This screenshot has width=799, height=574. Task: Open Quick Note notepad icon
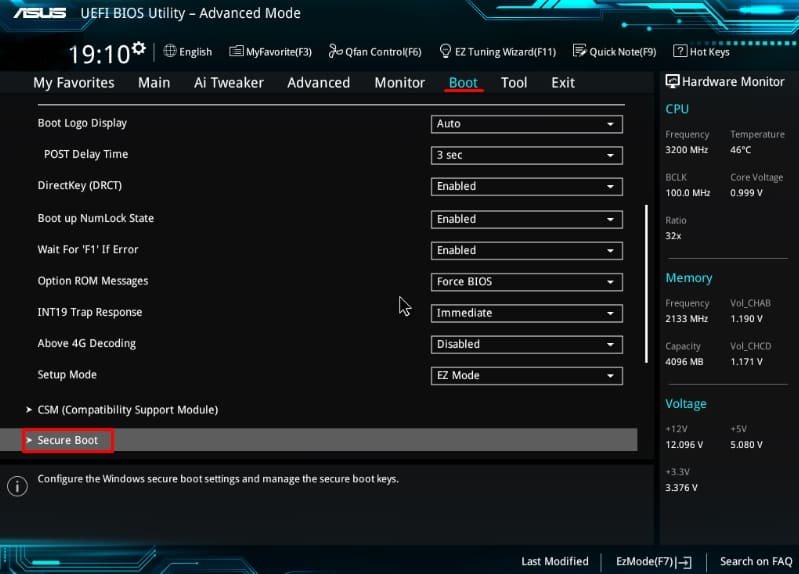579,51
